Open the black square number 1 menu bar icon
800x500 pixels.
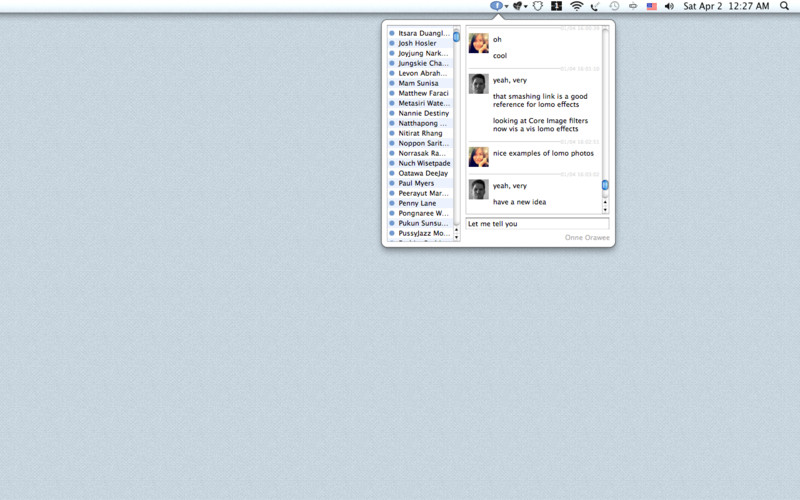click(556, 6)
